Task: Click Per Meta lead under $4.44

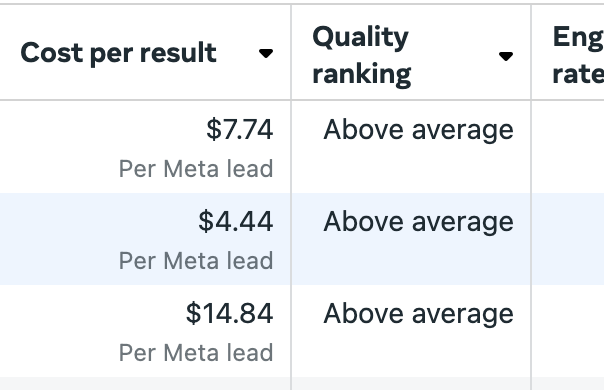Action: tap(196, 261)
